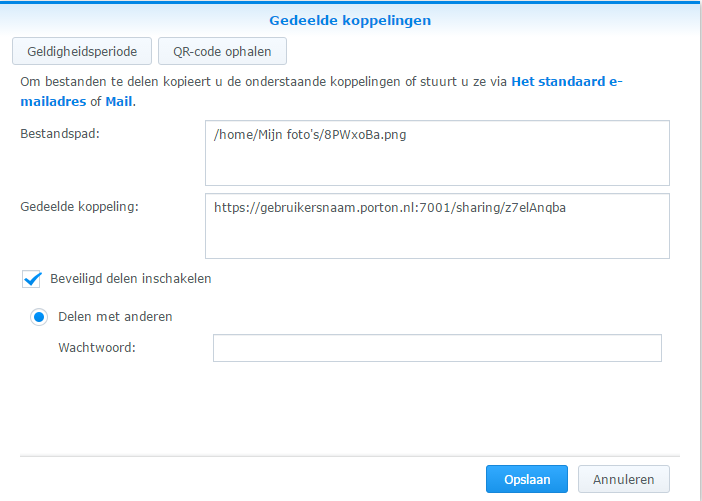Click the empty area of the Gedeelde koppeling box

coord(437,237)
